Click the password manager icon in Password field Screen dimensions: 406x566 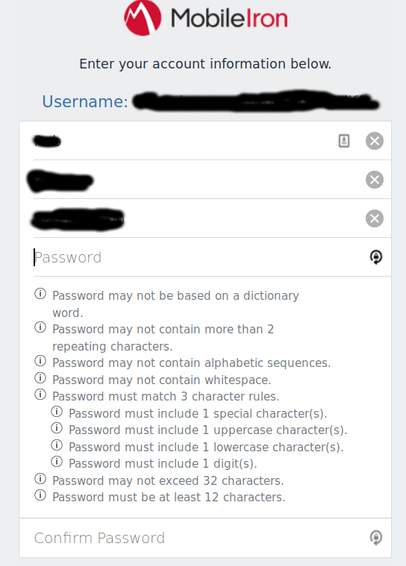pos(376,257)
